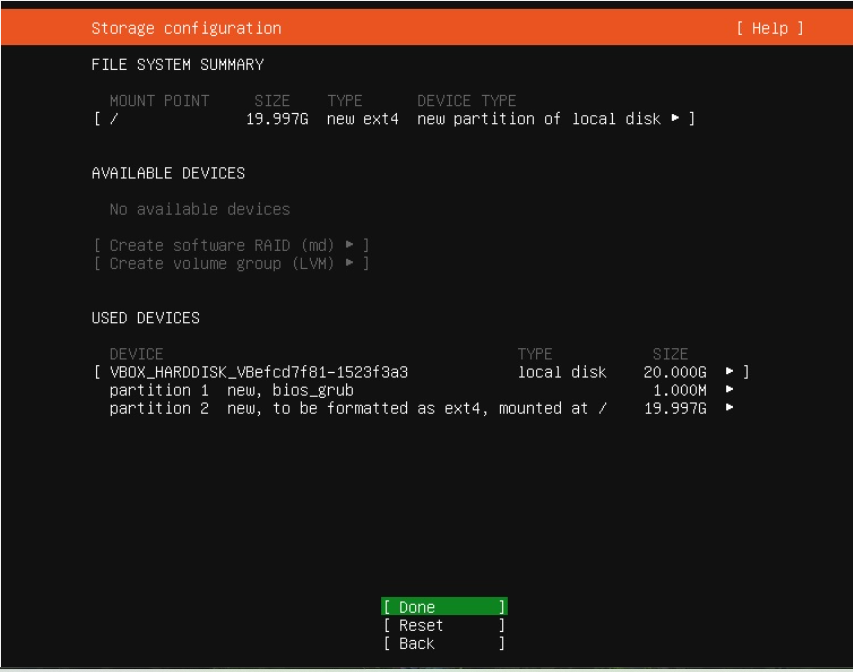The width and height of the screenshot is (853, 672).
Task: Click the FILE SYSTEM SUMMARY heading
Action: [x=177, y=65]
